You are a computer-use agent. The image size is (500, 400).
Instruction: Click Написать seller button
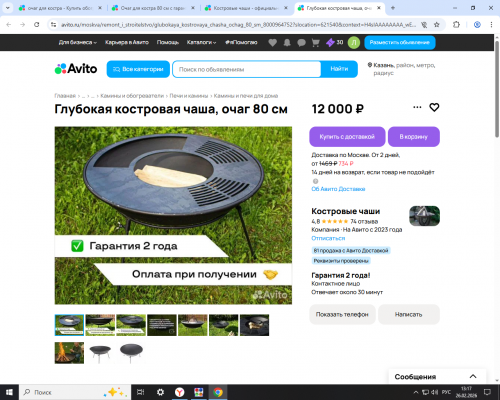[409, 314]
